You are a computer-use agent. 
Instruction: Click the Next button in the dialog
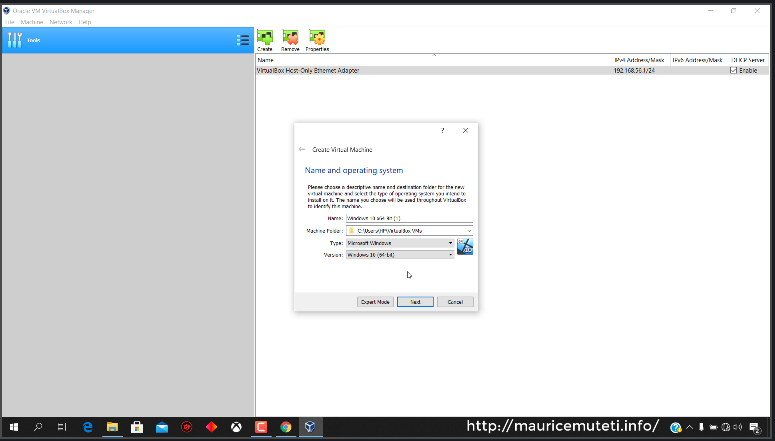pos(415,302)
